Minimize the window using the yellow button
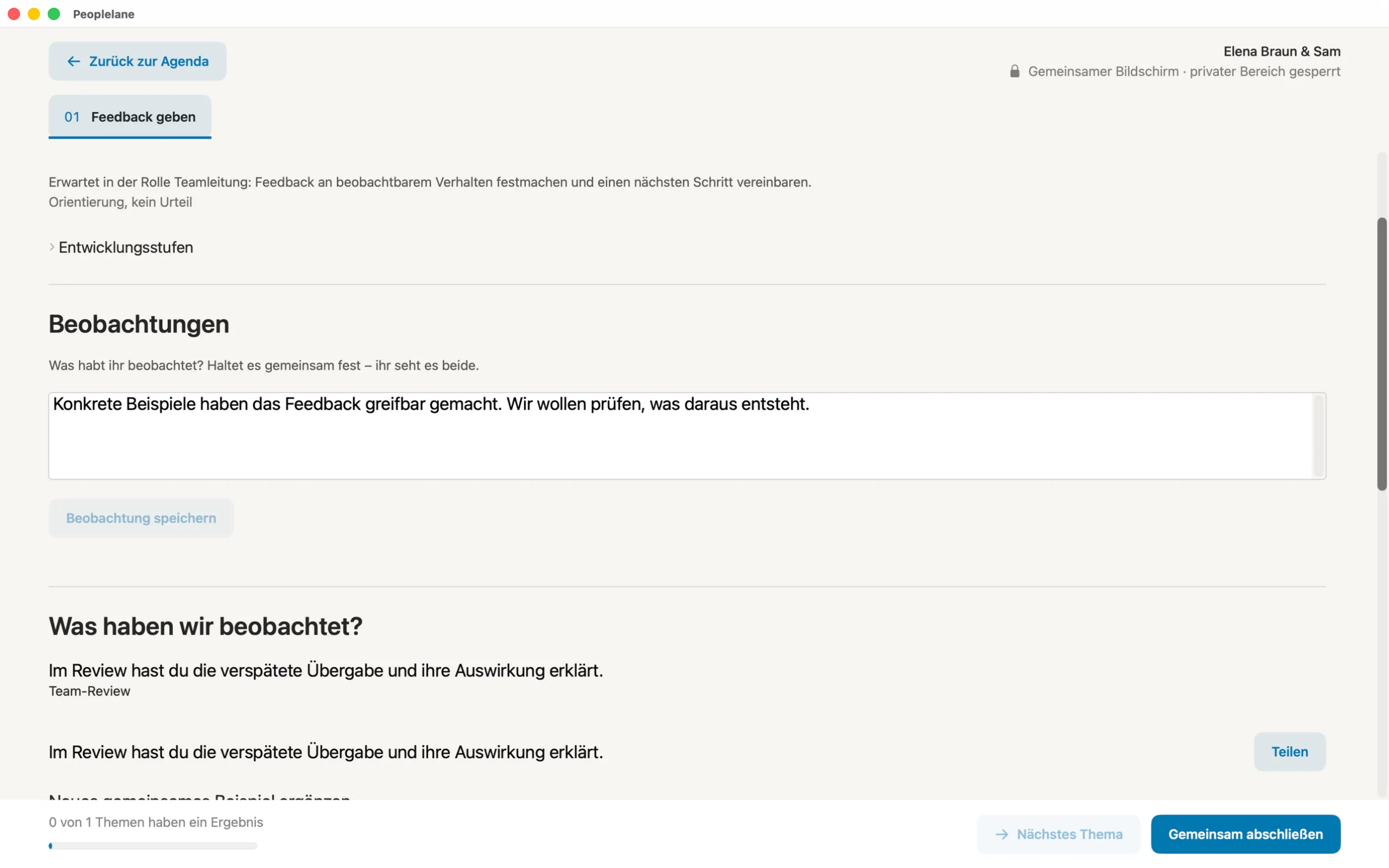This screenshot has width=1389, height=868. coord(34,14)
